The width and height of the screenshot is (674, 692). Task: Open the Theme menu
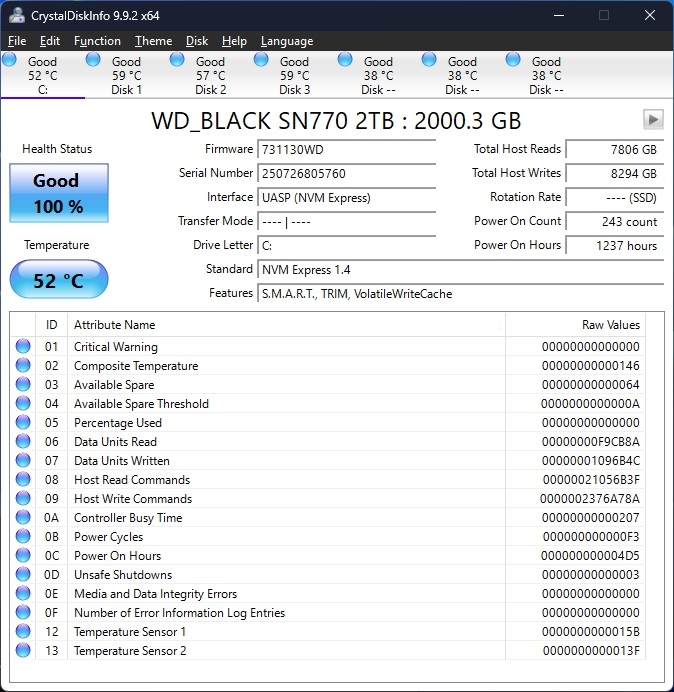(x=153, y=41)
